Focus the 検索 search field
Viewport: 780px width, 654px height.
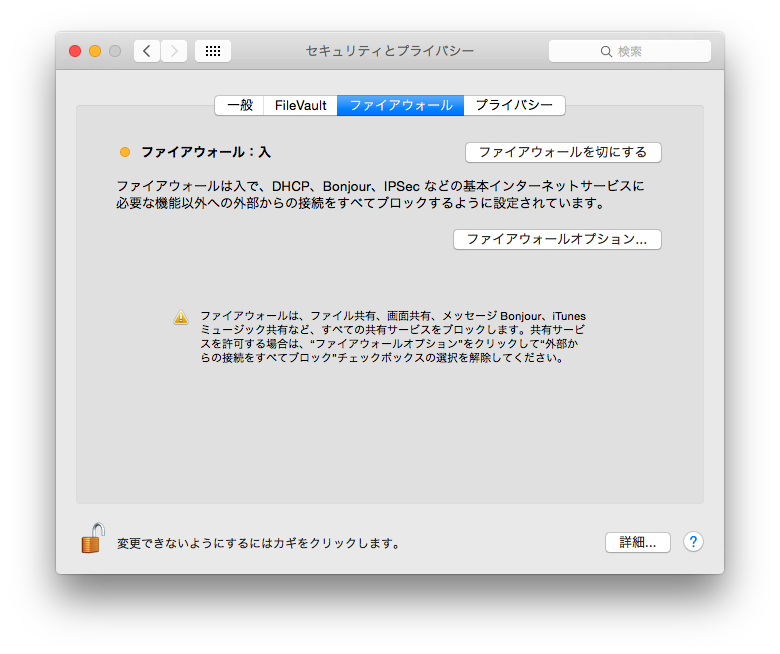point(630,51)
